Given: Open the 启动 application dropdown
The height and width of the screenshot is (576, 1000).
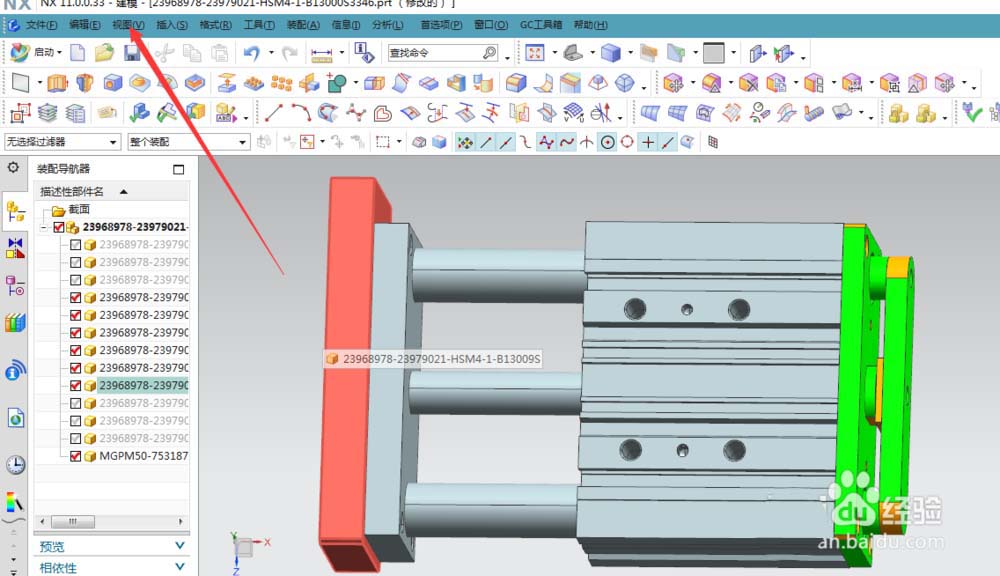Looking at the screenshot, I should tap(48, 52).
